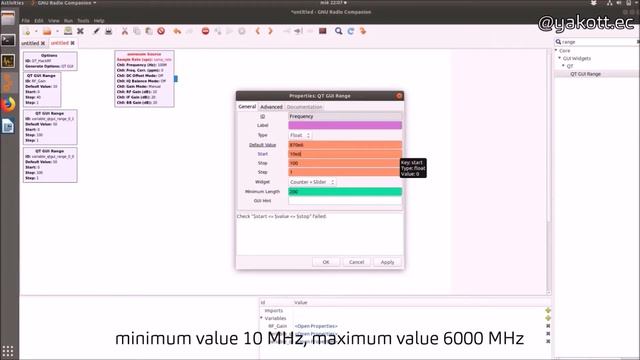Collapse the GUI Widgets tree category
This screenshot has height=360, width=640.
(x=560, y=58)
